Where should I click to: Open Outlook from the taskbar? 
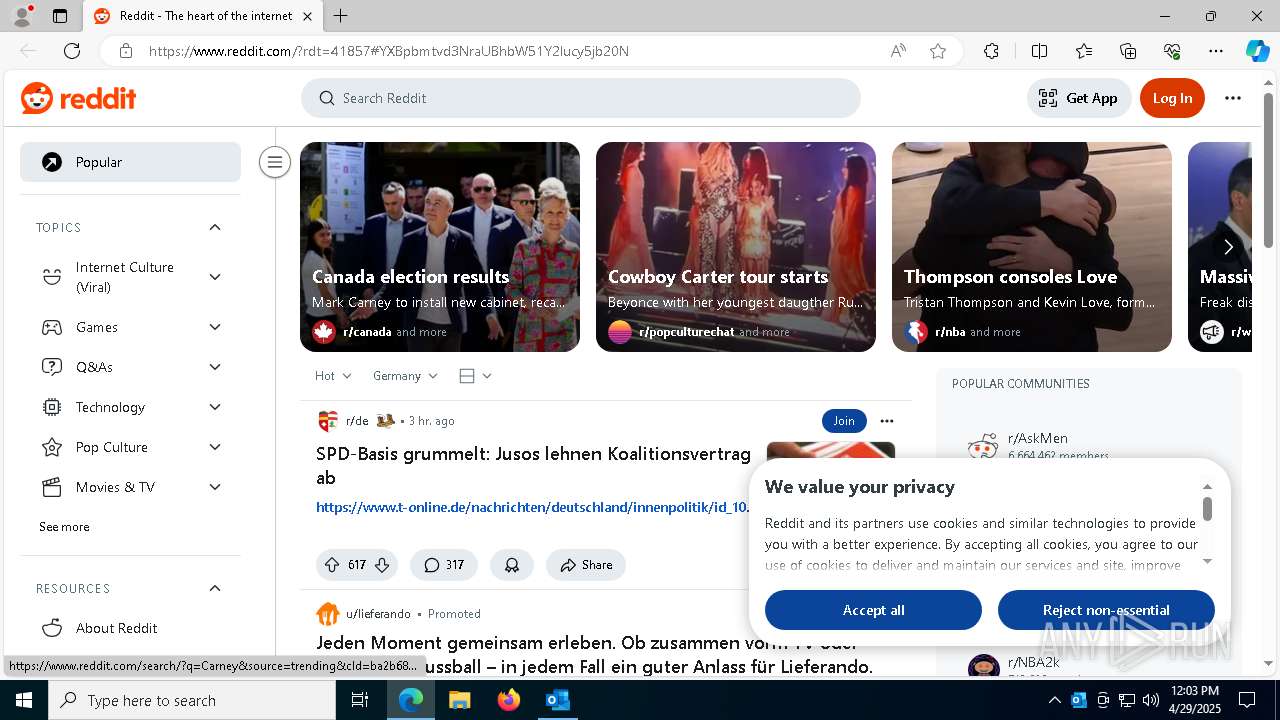tap(557, 700)
